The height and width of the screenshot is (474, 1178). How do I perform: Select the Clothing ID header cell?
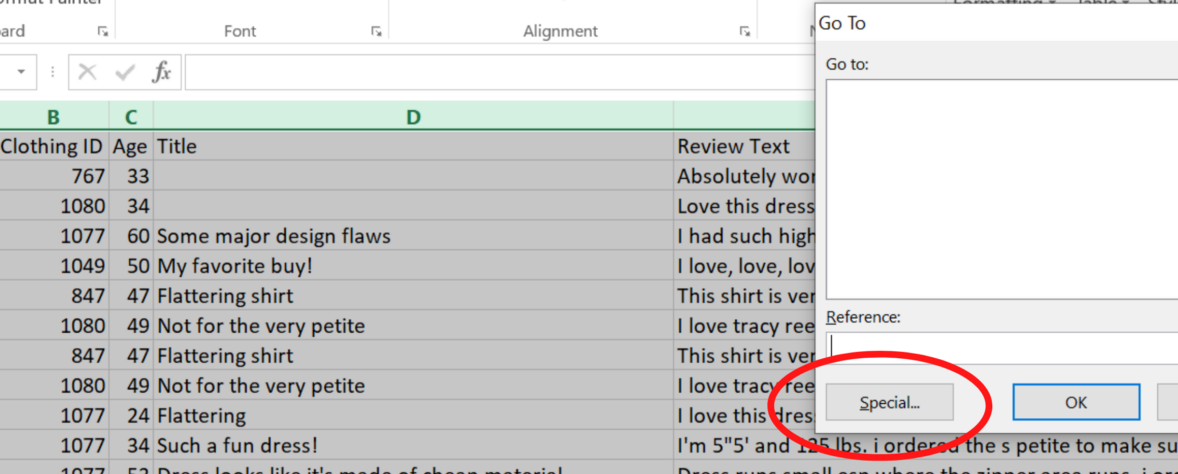point(53,146)
